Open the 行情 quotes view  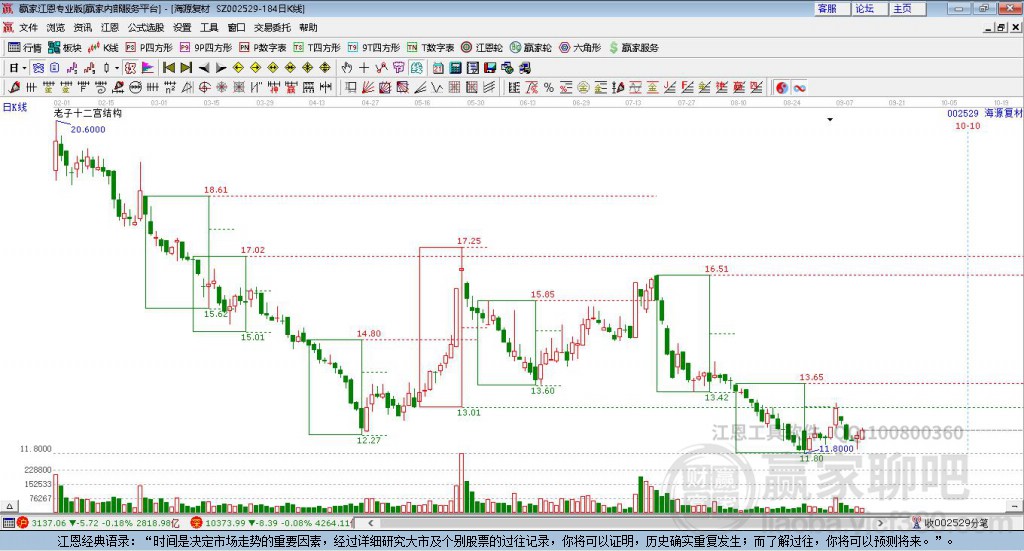pyautogui.click(x=25, y=48)
